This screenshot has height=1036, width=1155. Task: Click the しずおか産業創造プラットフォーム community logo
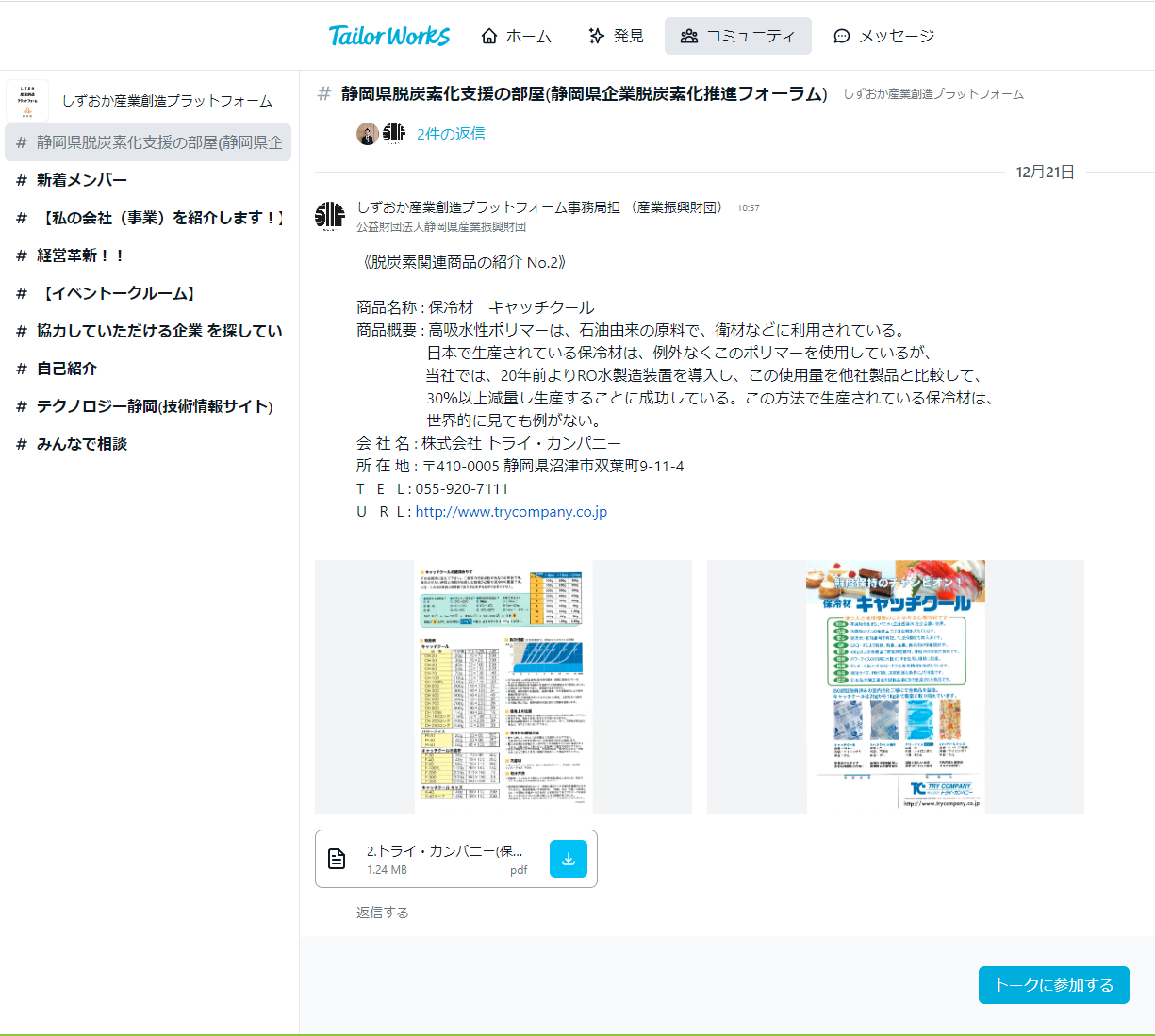[x=27, y=101]
